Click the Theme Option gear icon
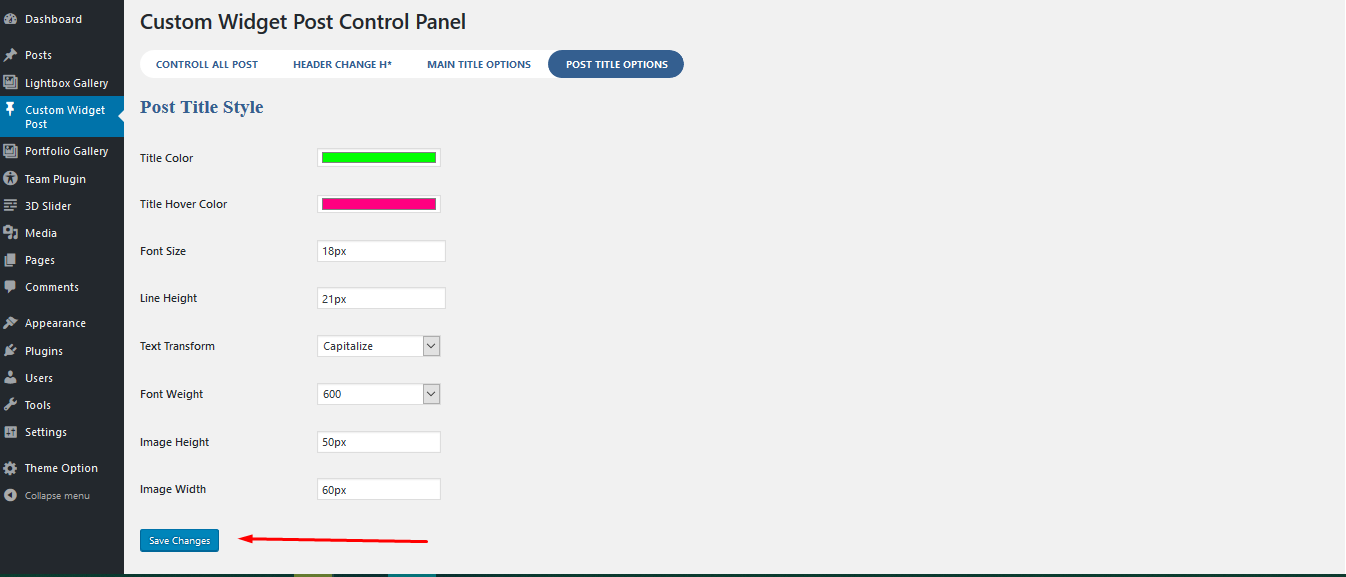1346x577 pixels. point(10,468)
